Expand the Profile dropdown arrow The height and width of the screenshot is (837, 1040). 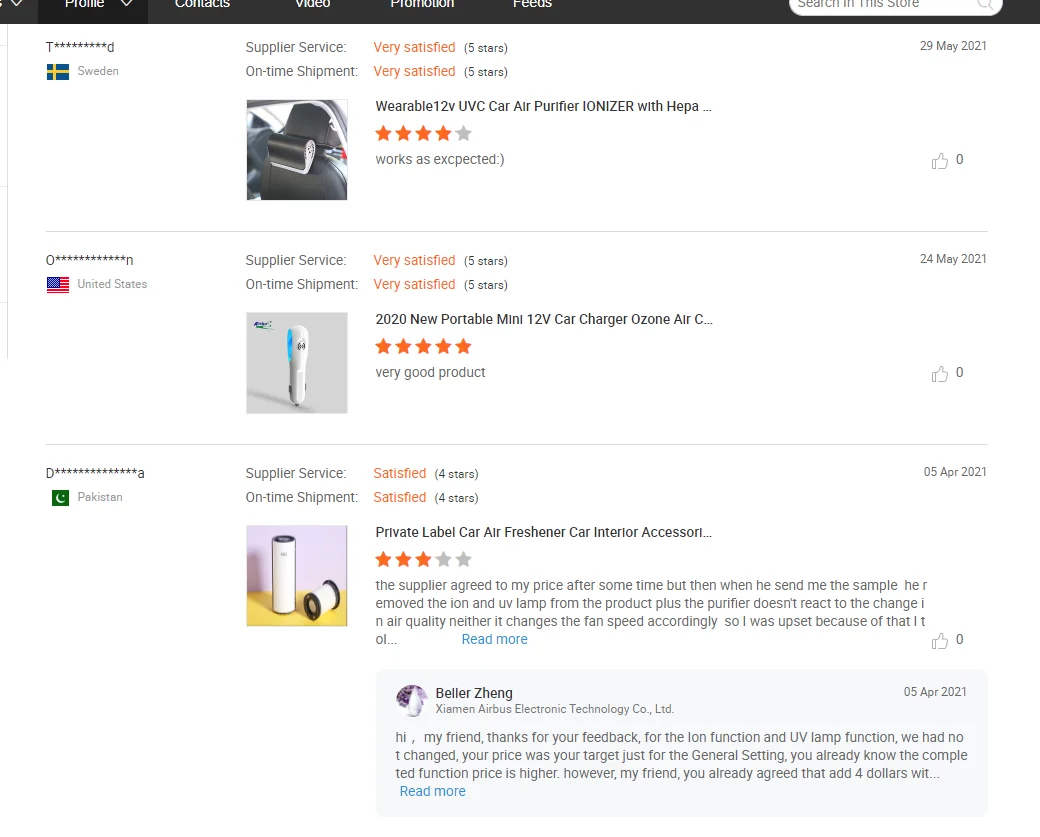tap(126, 4)
